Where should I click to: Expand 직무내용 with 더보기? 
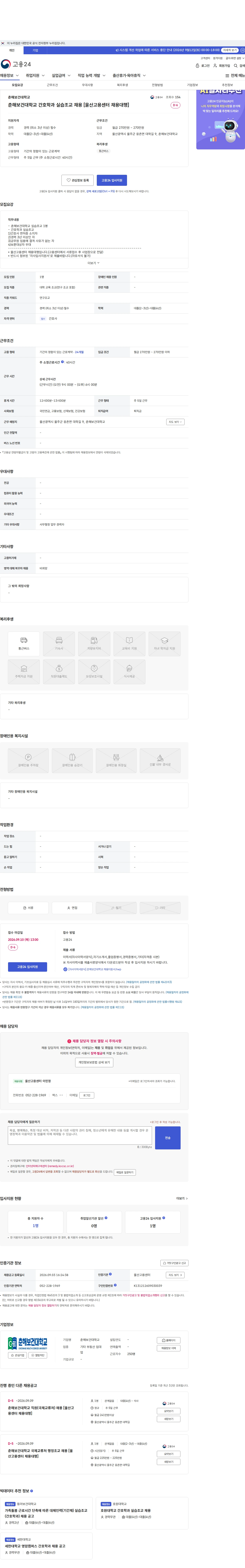[x=94, y=263]
